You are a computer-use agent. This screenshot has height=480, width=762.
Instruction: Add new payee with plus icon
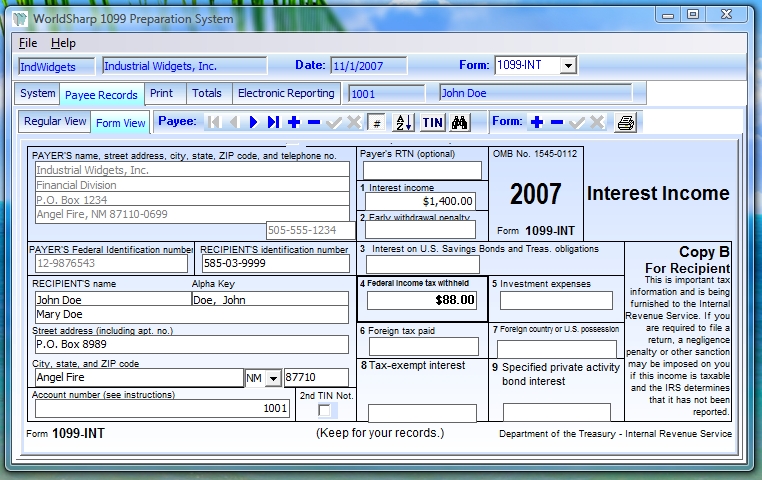tap(294, 122)
